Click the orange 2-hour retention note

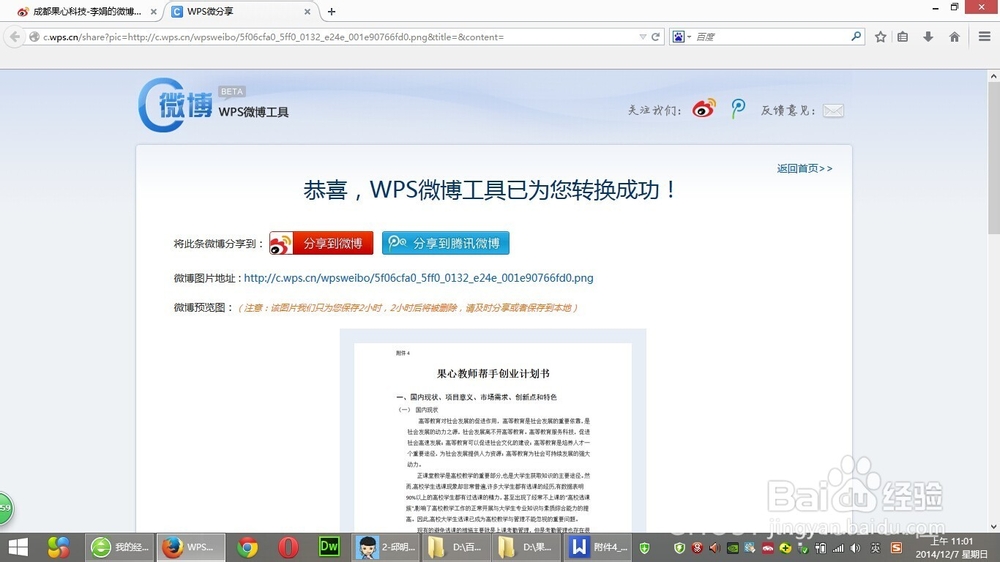click(408, 307)
